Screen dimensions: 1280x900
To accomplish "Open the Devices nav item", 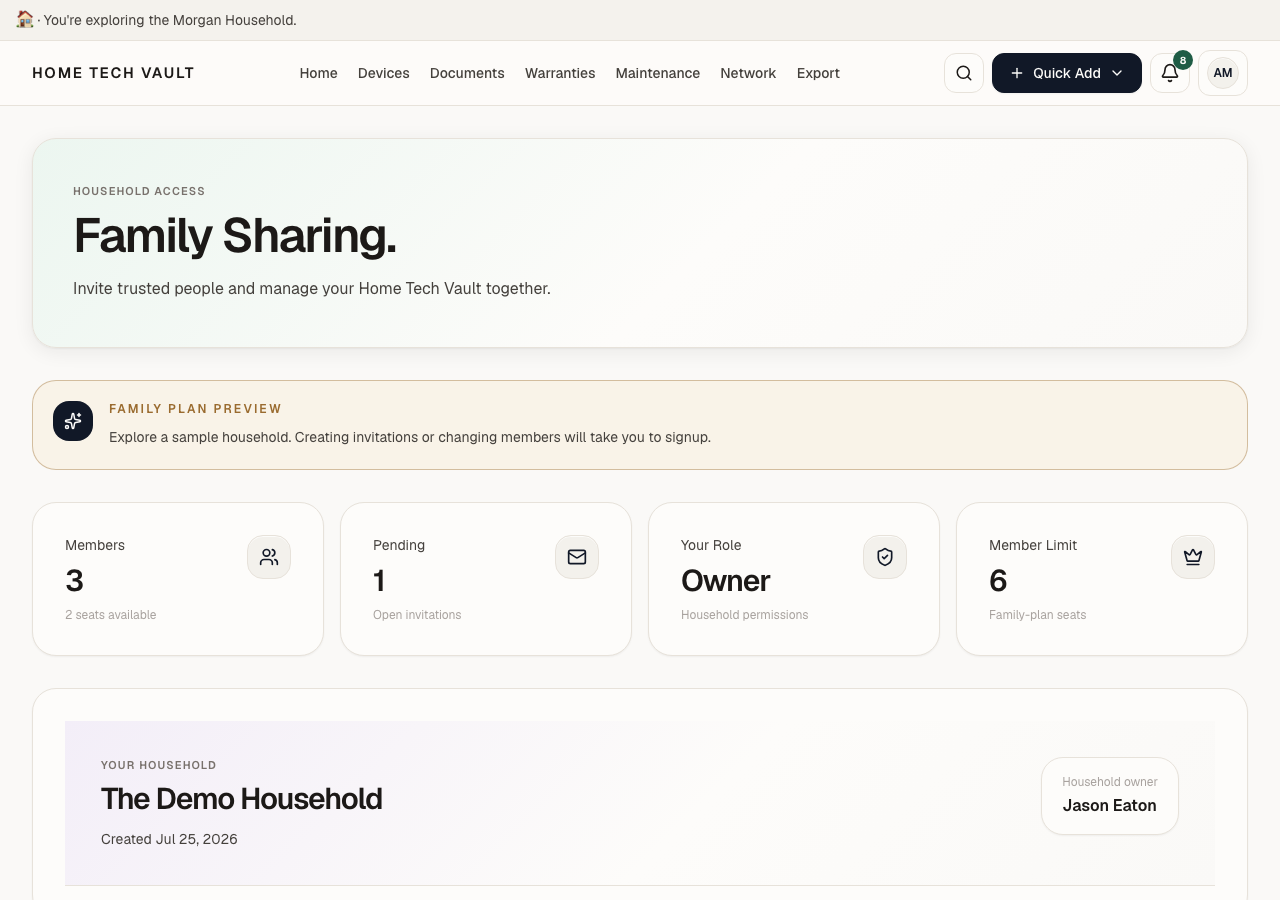I will (384, 73).
